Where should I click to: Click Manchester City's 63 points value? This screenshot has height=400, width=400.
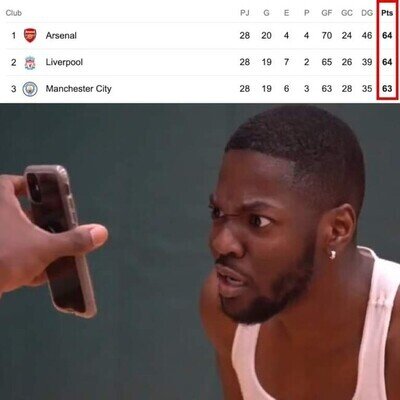[x=387, y=89]
